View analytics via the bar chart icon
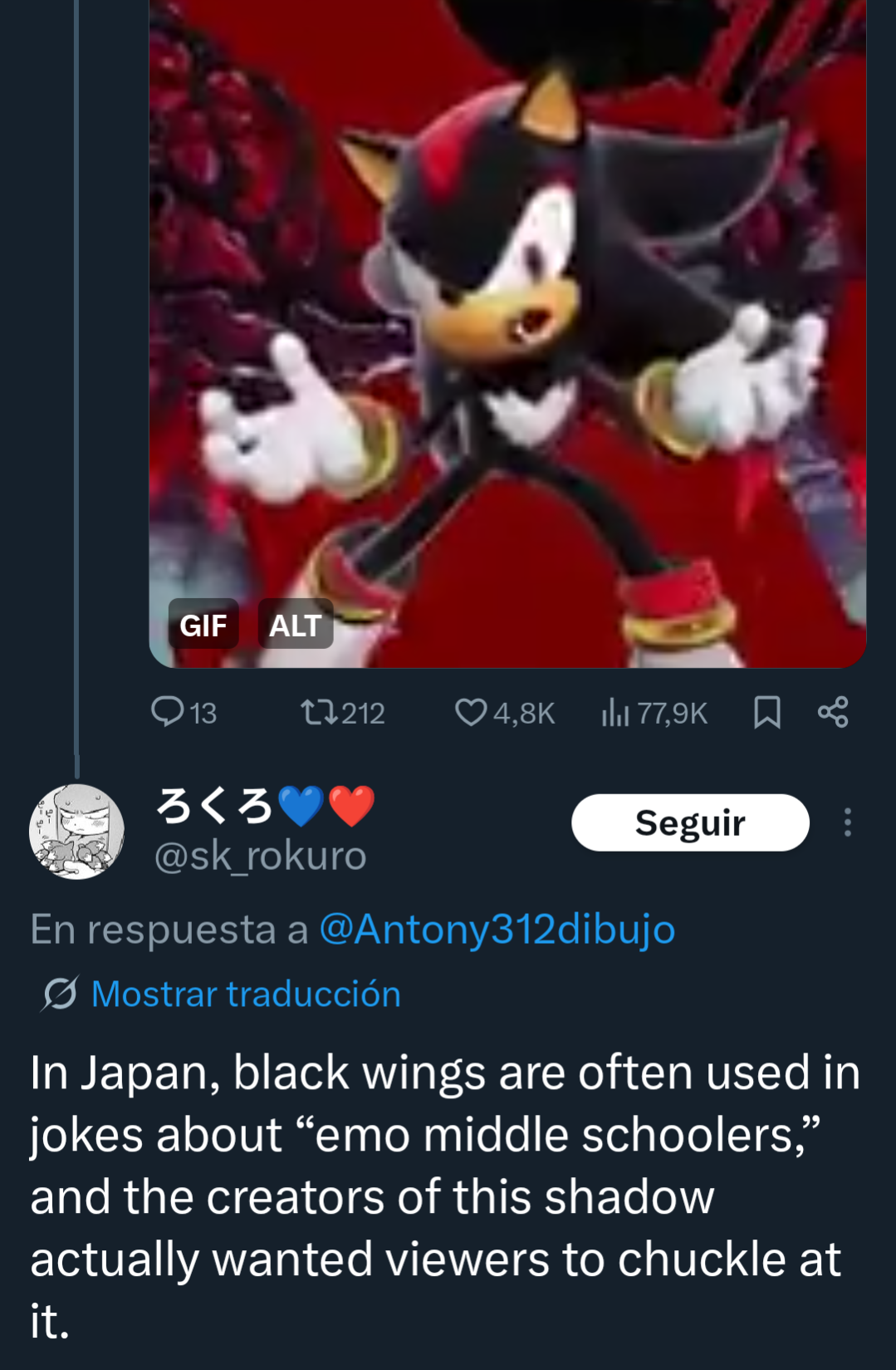This screenshot has height=1370, width=896. (614, 712)
